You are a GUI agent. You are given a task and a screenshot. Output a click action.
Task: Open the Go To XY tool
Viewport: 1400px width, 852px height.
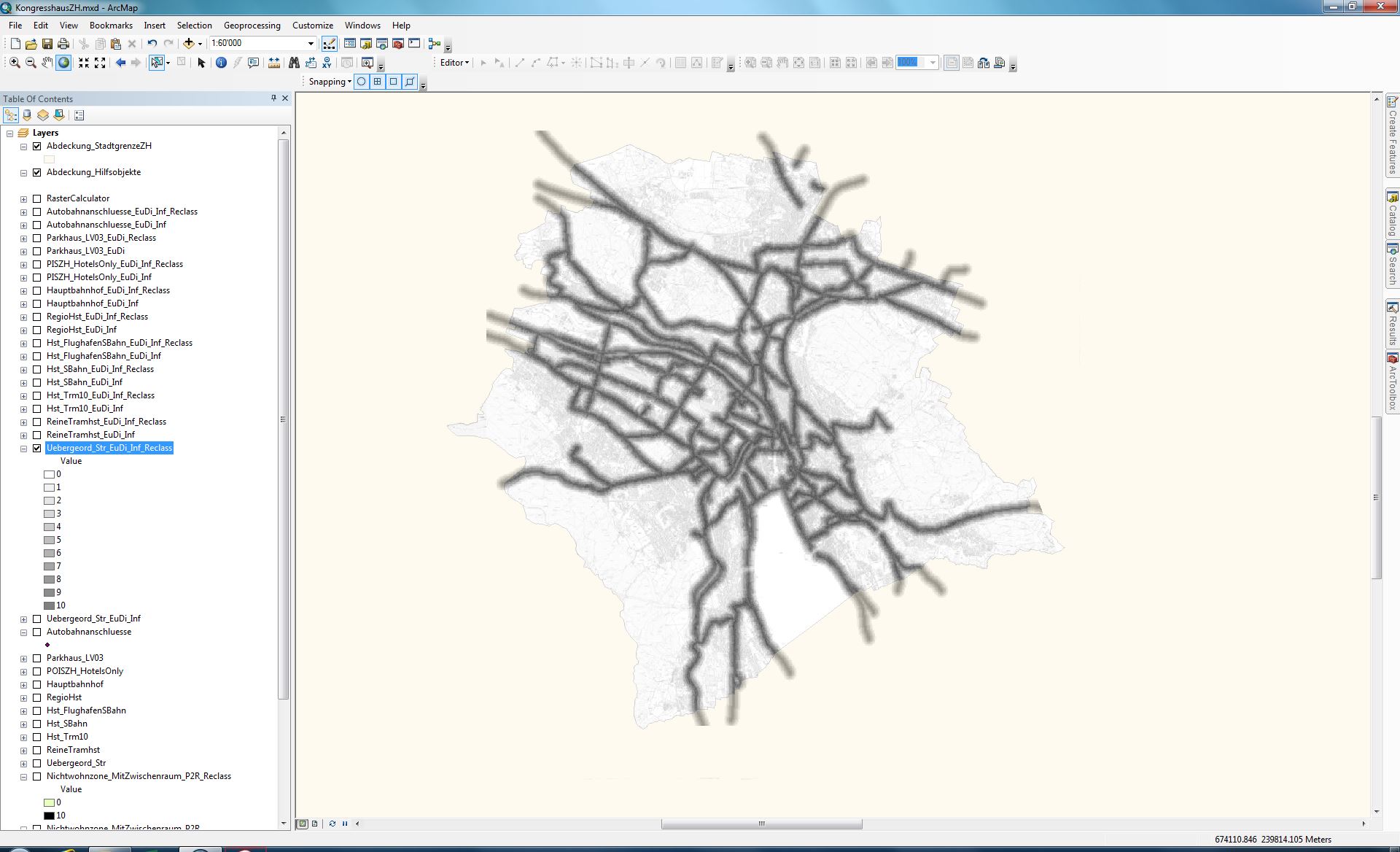coord(327,63)
